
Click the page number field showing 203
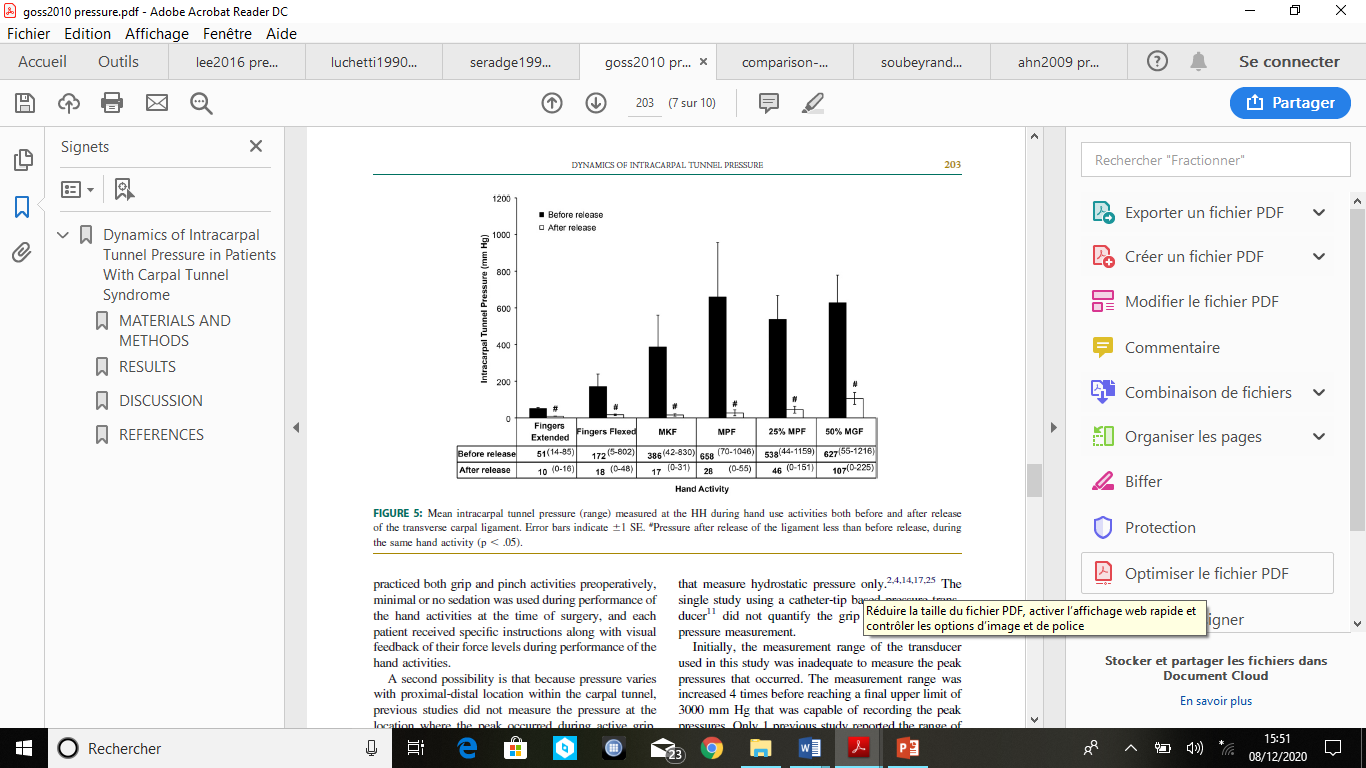pyautogui.click(x=645, y=103)
